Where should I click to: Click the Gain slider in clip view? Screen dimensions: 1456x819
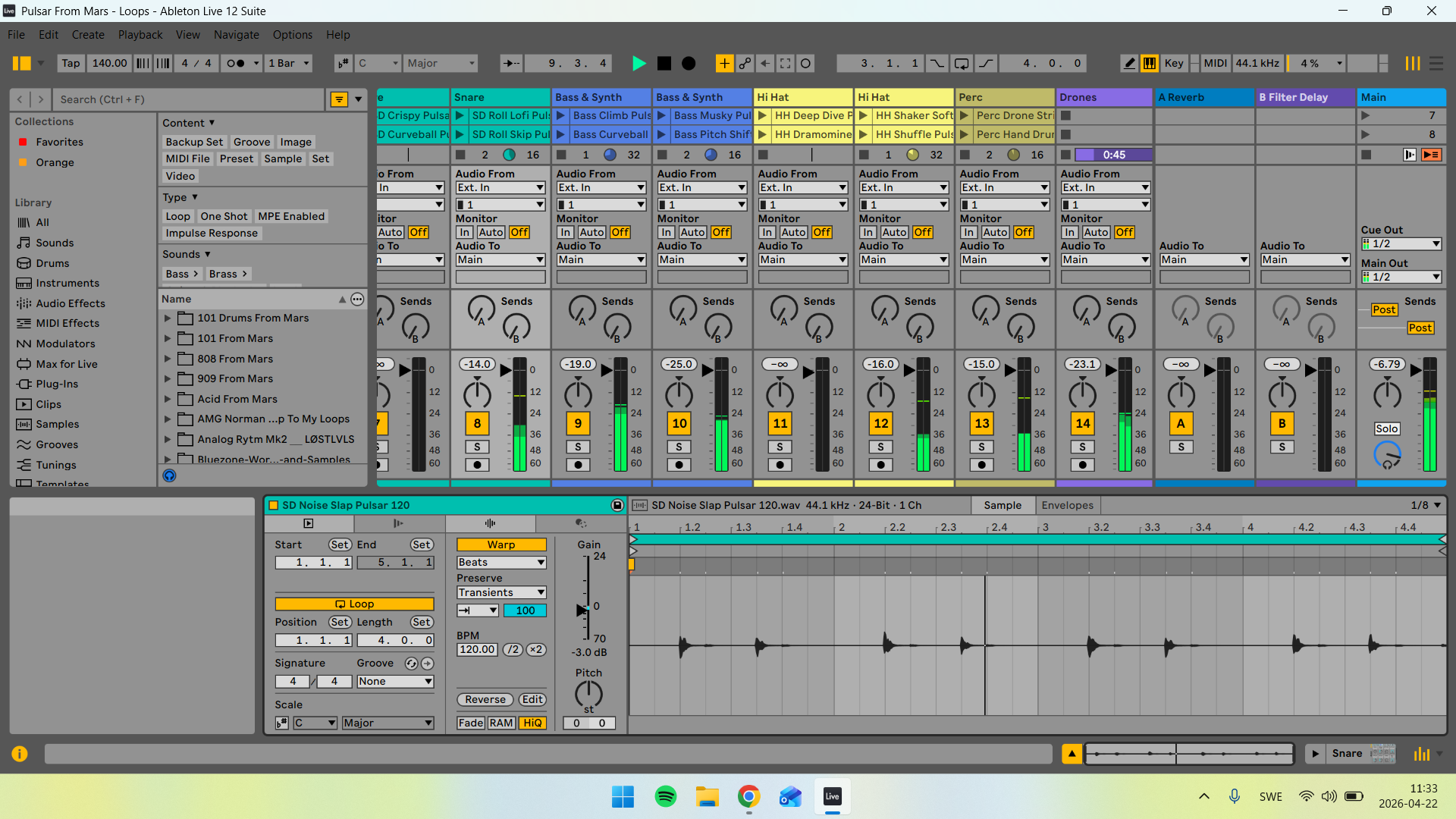pos(588,607)
